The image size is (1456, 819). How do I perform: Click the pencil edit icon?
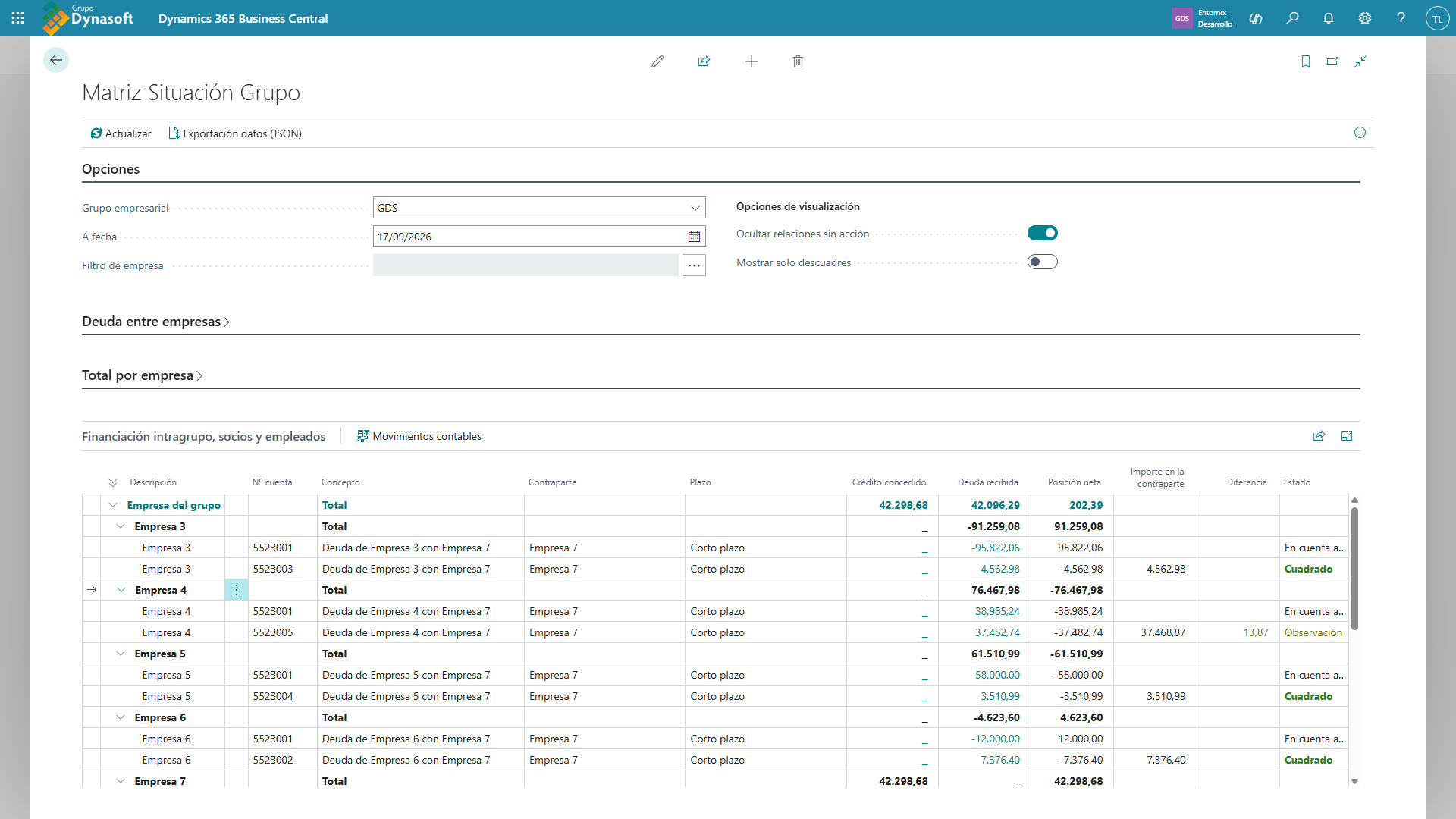tap(657, 61)
